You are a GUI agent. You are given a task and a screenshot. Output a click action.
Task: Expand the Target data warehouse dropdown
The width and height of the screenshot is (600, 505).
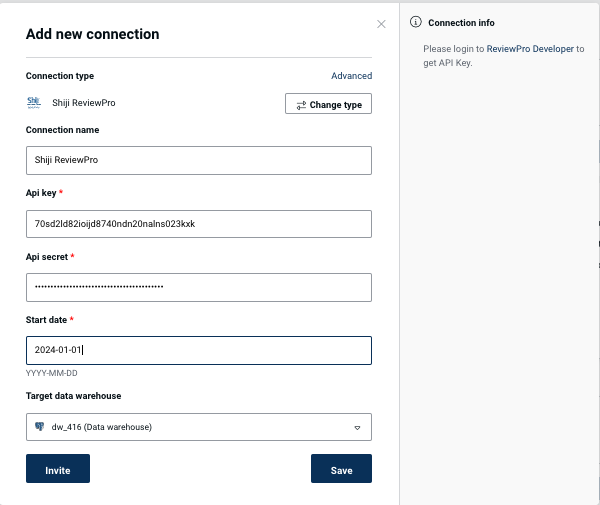[199, 427]
